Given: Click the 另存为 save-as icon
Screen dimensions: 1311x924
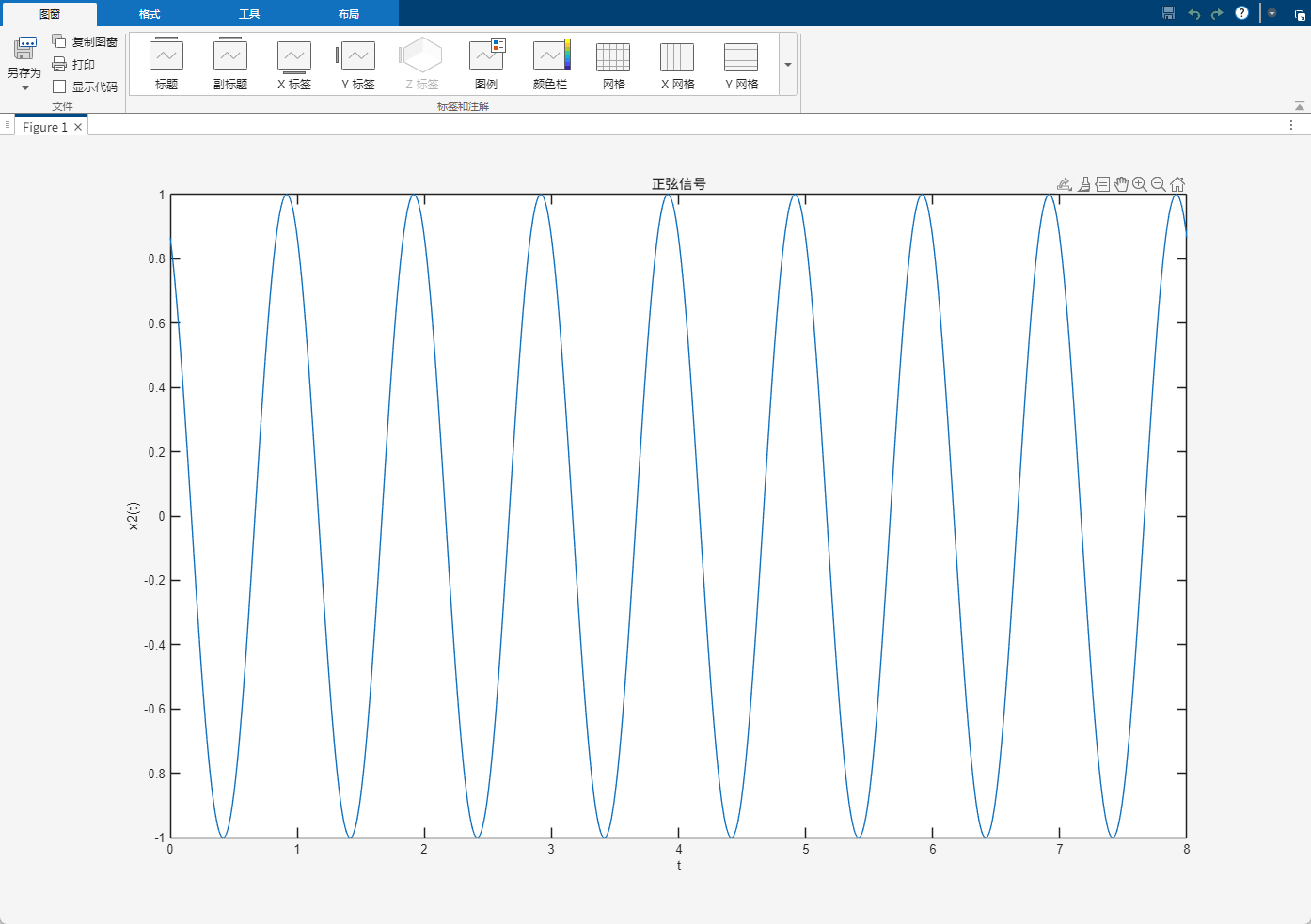Looking at the screenshot, I should pos(24,49).
